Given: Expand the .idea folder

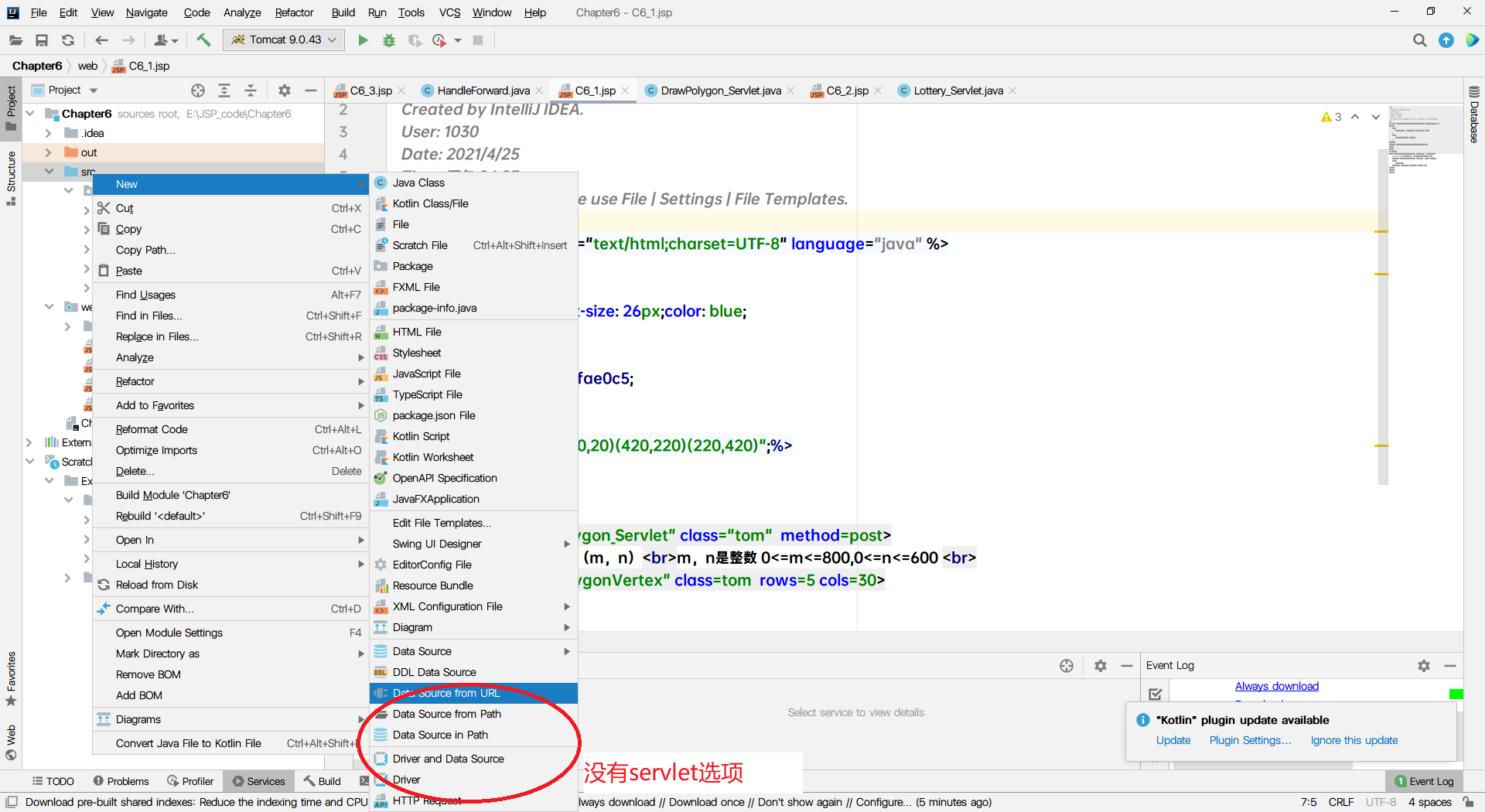Looking at the screenshot, I should click(49, 133).
